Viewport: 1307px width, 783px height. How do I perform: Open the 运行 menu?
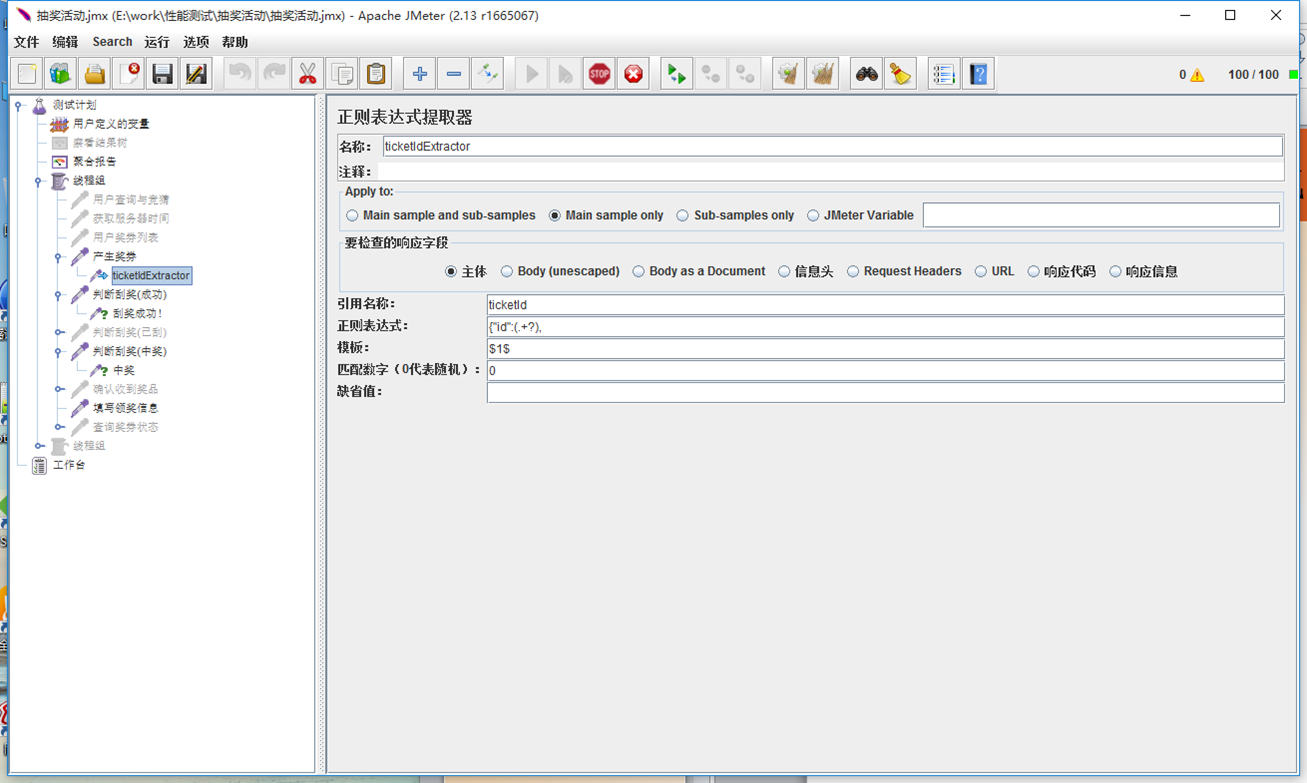(x=157, y=42)
